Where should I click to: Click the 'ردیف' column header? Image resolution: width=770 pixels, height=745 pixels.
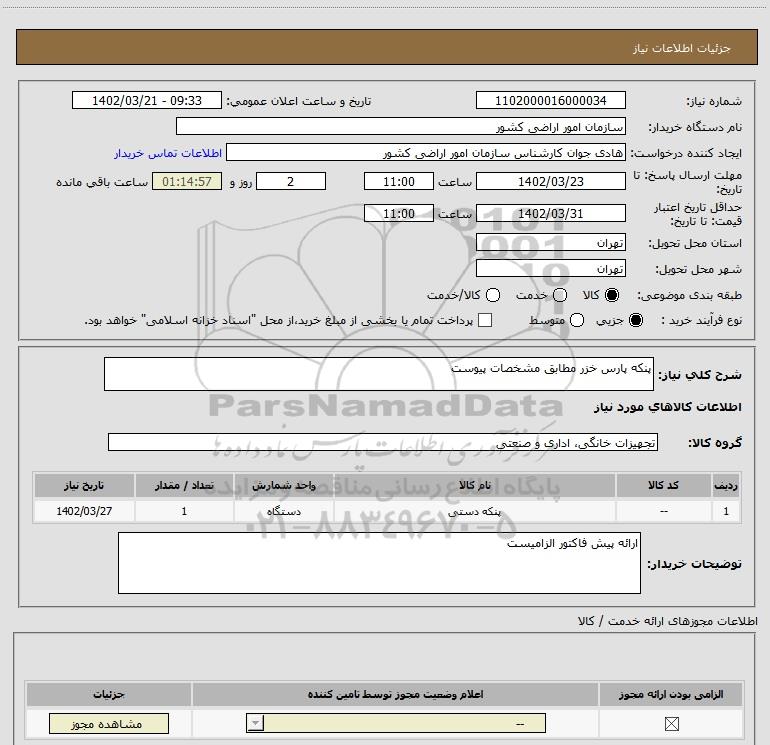tap(726, 485)
